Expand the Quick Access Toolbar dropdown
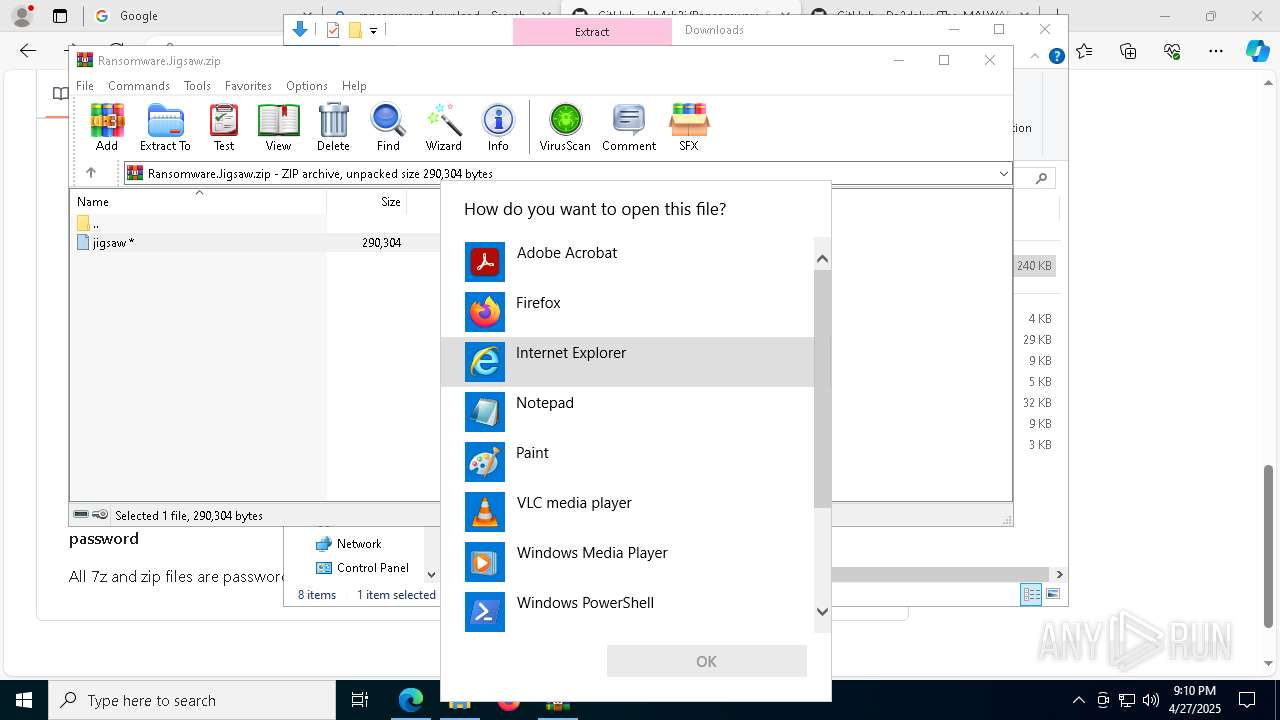The image size is (1280, 720). [373, 31]
